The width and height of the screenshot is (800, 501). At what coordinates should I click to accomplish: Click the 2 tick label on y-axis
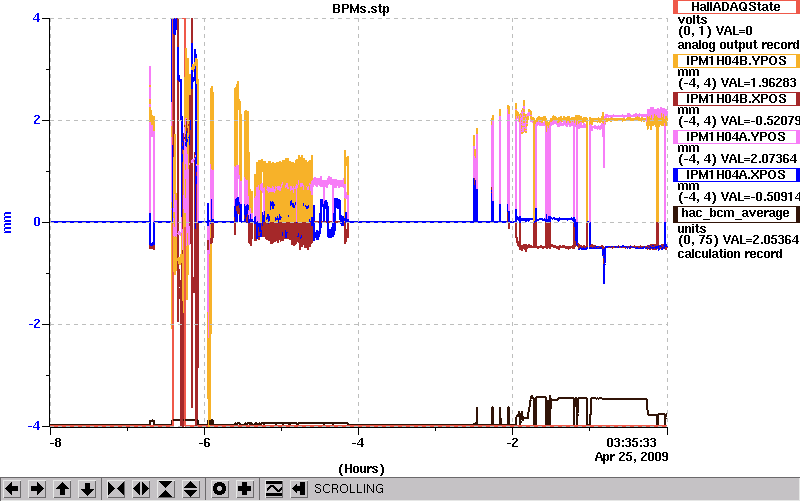pyautogui.click(x=36, y=120)
